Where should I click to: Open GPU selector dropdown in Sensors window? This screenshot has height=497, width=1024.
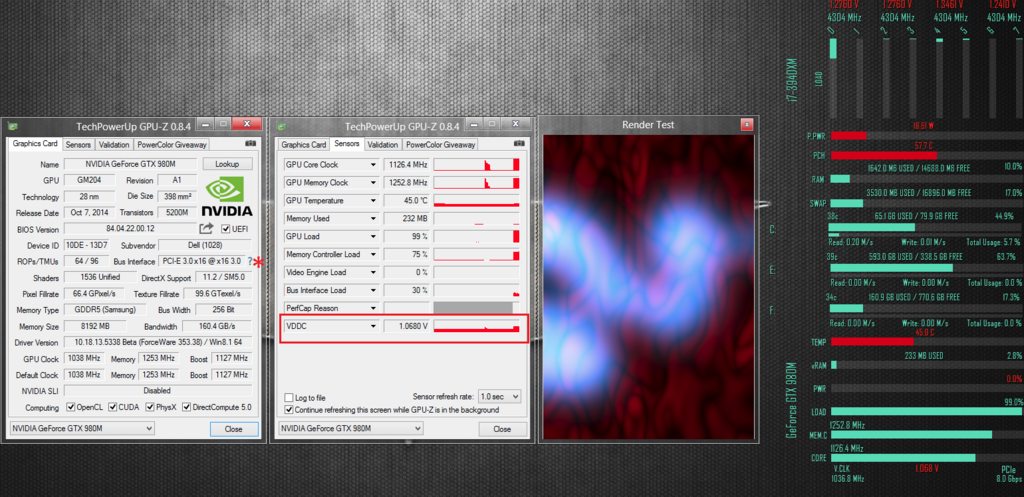click(351, 428)
